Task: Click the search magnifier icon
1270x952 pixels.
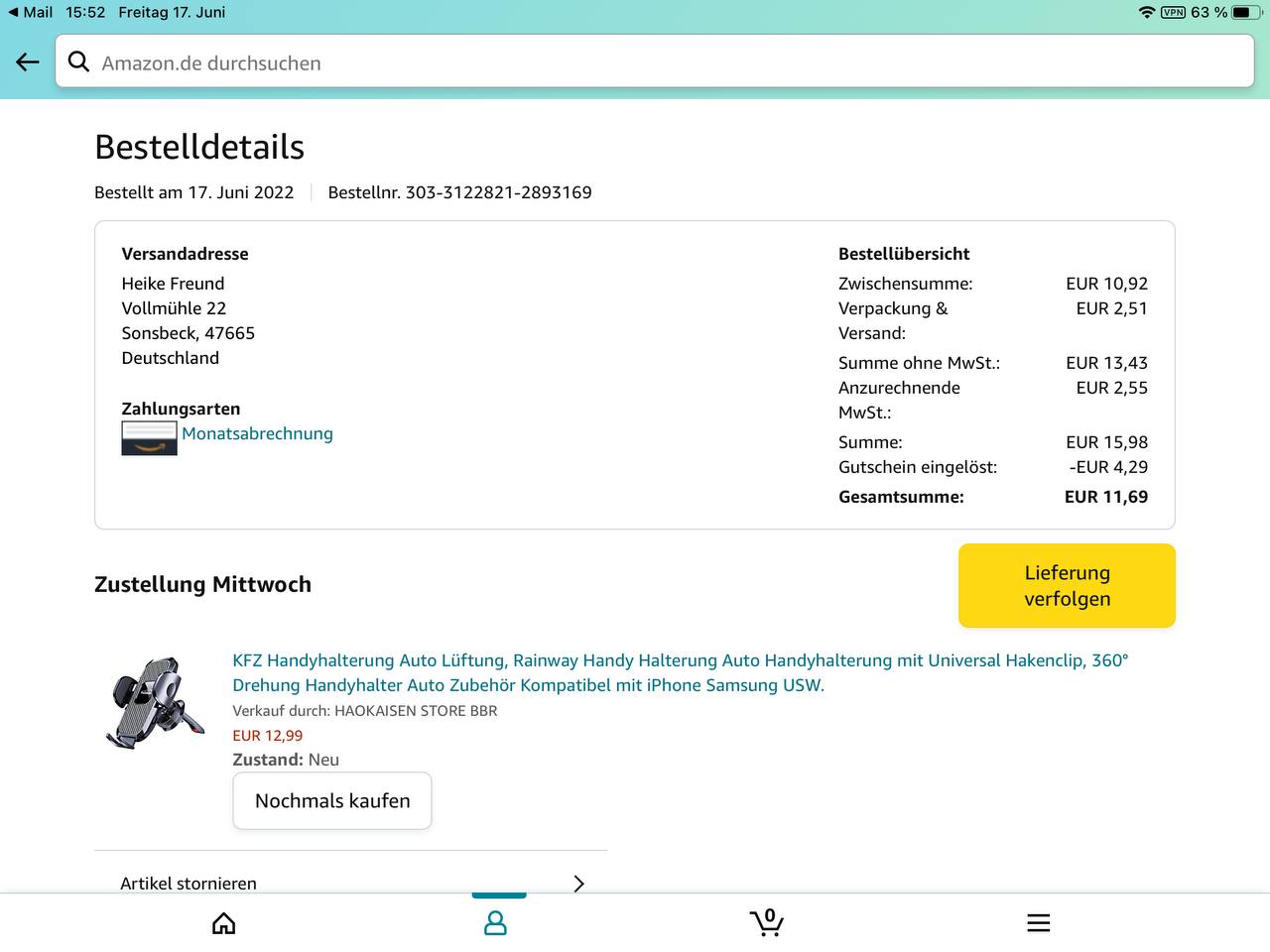Action: tap(78, 62)
